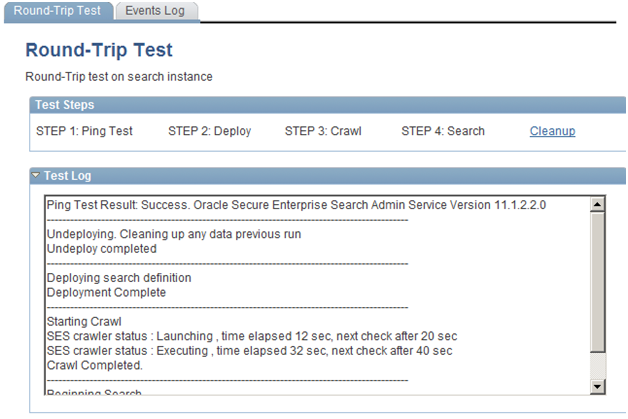
Task: Click the Cleanup link
Action: click(552, 131)
